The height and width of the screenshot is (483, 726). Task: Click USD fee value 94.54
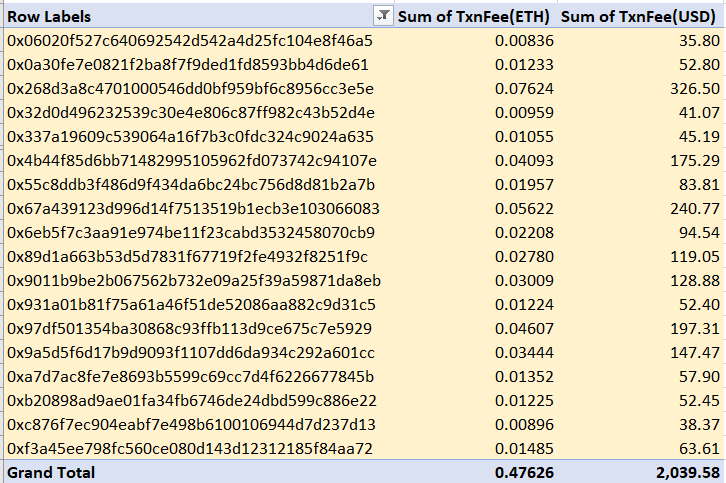(699, 232)
